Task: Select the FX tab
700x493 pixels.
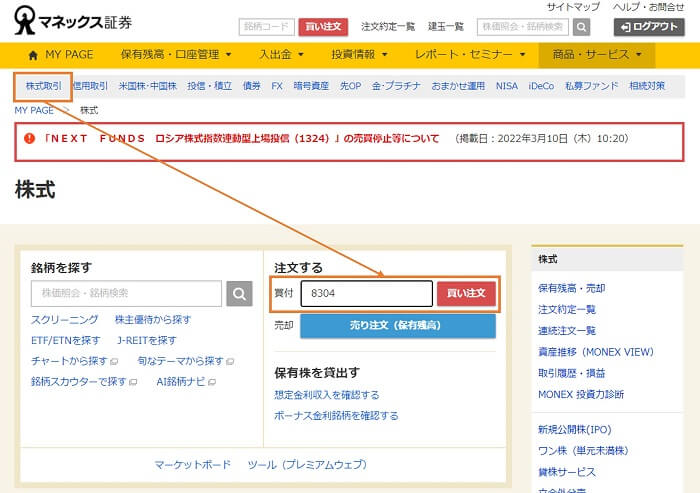Action: (277, 86)
